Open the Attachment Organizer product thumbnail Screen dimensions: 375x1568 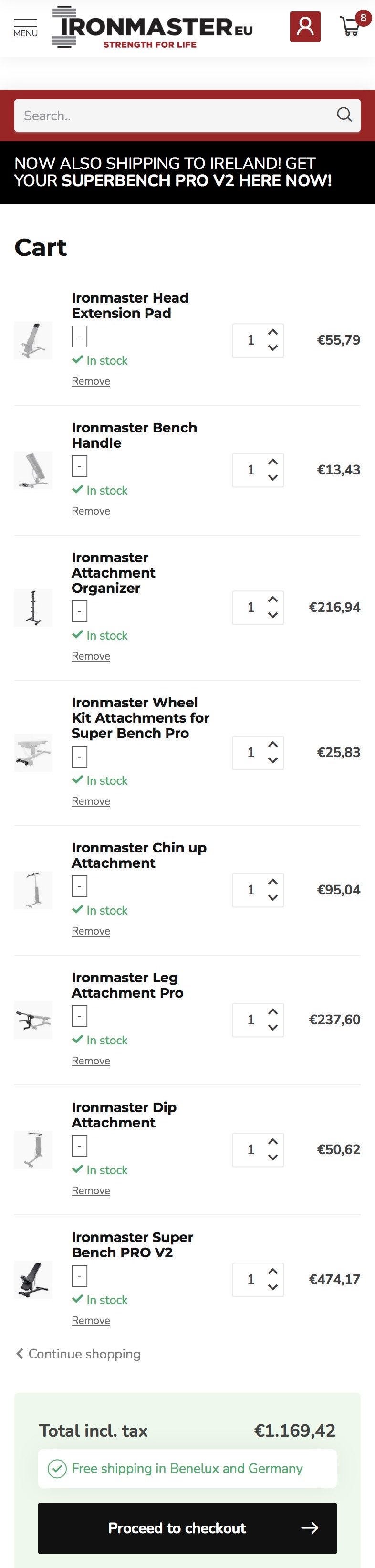coord(33,608)
